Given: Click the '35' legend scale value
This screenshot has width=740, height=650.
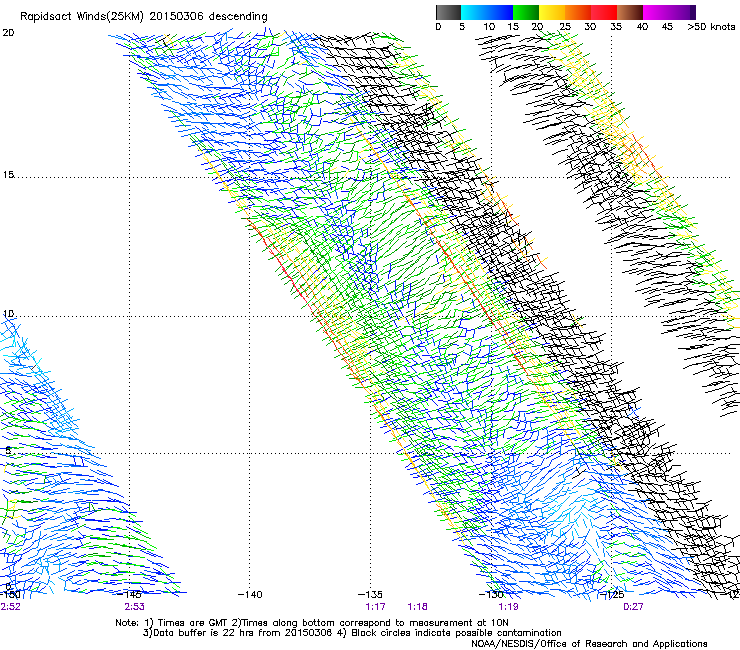Looking at the screenshot, I should point(616,26).
